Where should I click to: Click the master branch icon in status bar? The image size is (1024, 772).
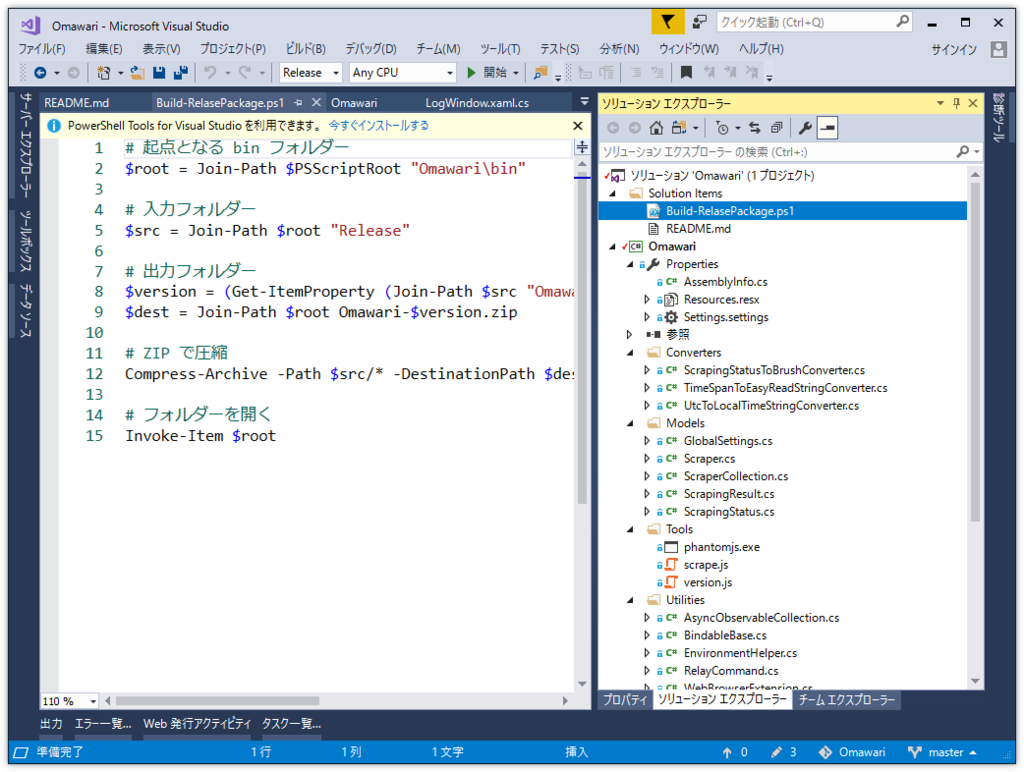pos(915,752)
